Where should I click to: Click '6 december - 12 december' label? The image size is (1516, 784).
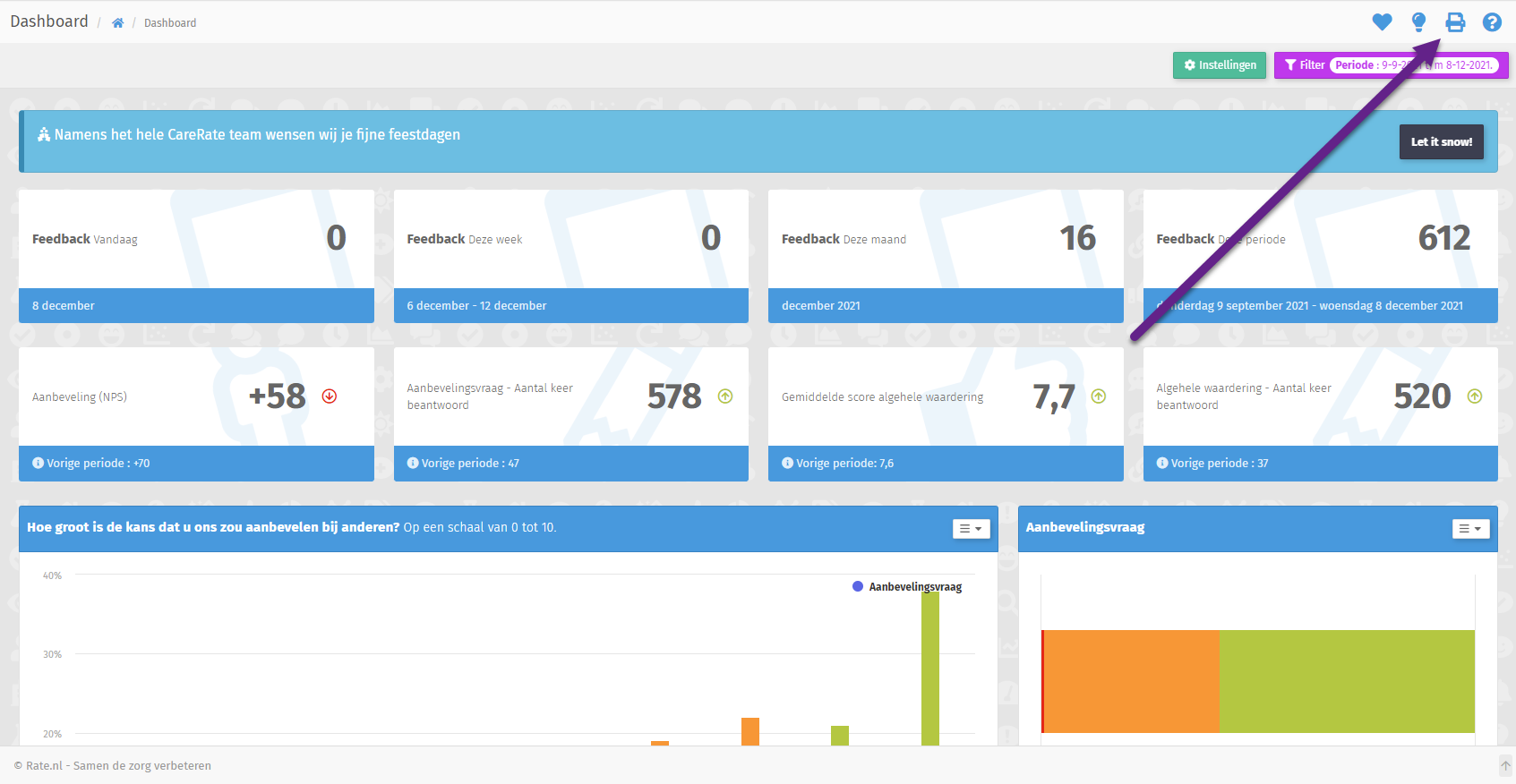pyautogui.click(x=476, y=306)
